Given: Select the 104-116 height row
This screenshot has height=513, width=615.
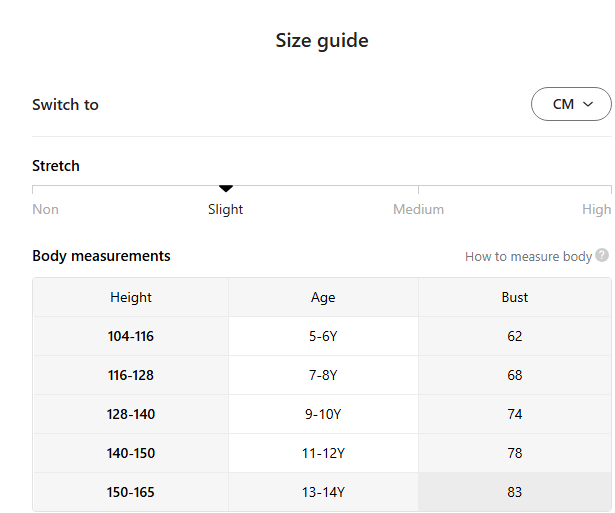Looking at the screenshot, I should [131, 336].
